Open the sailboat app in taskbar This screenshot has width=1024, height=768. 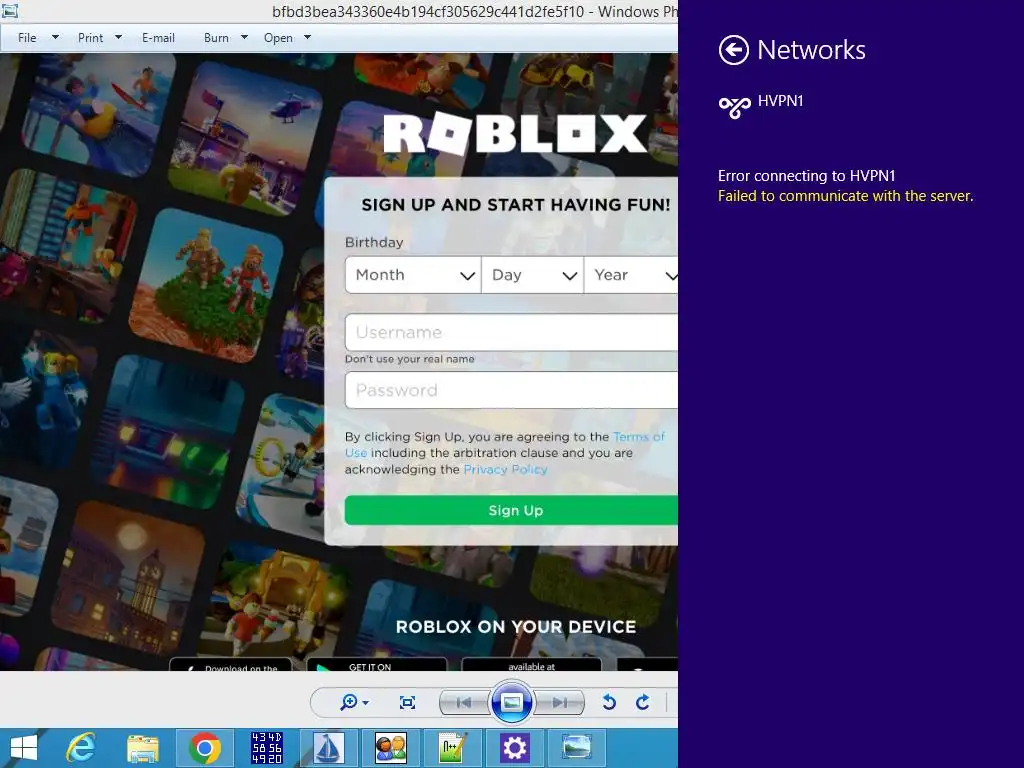click(x=328, y=748)
